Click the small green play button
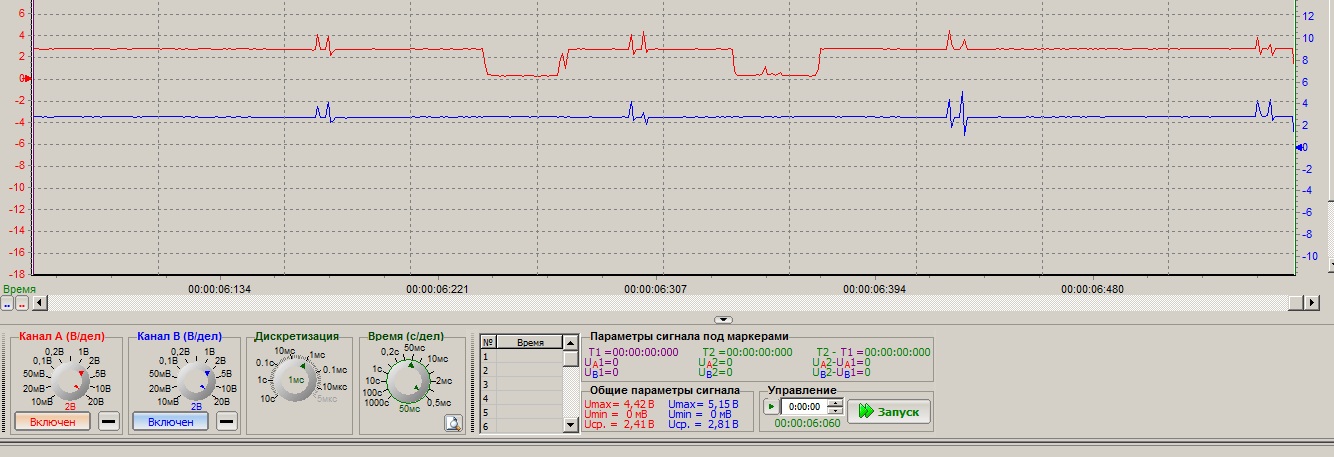1334x457 pixels. coord(769,407)
